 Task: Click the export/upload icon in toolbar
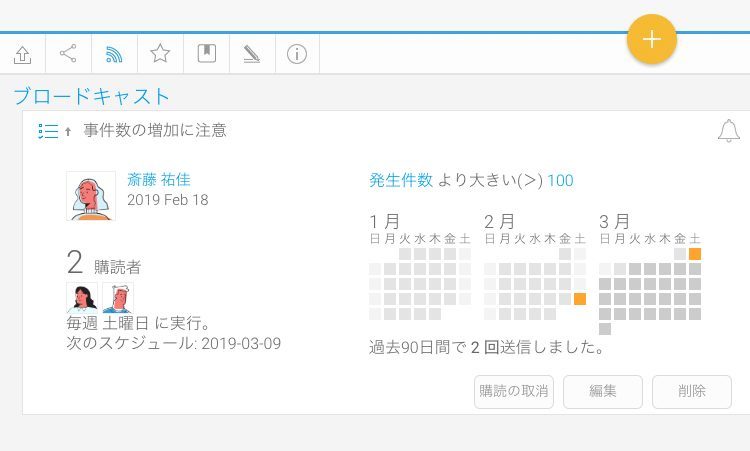click(x=22, y=54)
